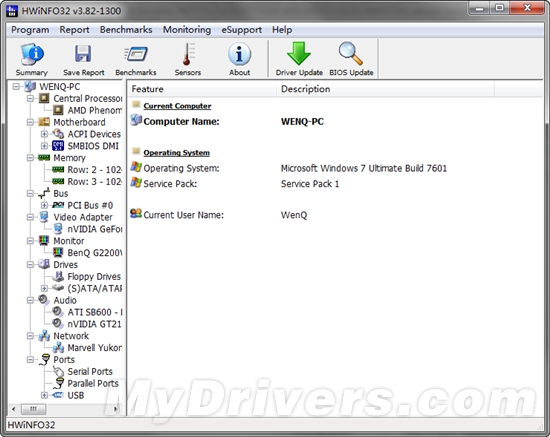The image size is (550, 437).
Task: Click the Floppy Drives icon
Action: click(x=58, y=276)
